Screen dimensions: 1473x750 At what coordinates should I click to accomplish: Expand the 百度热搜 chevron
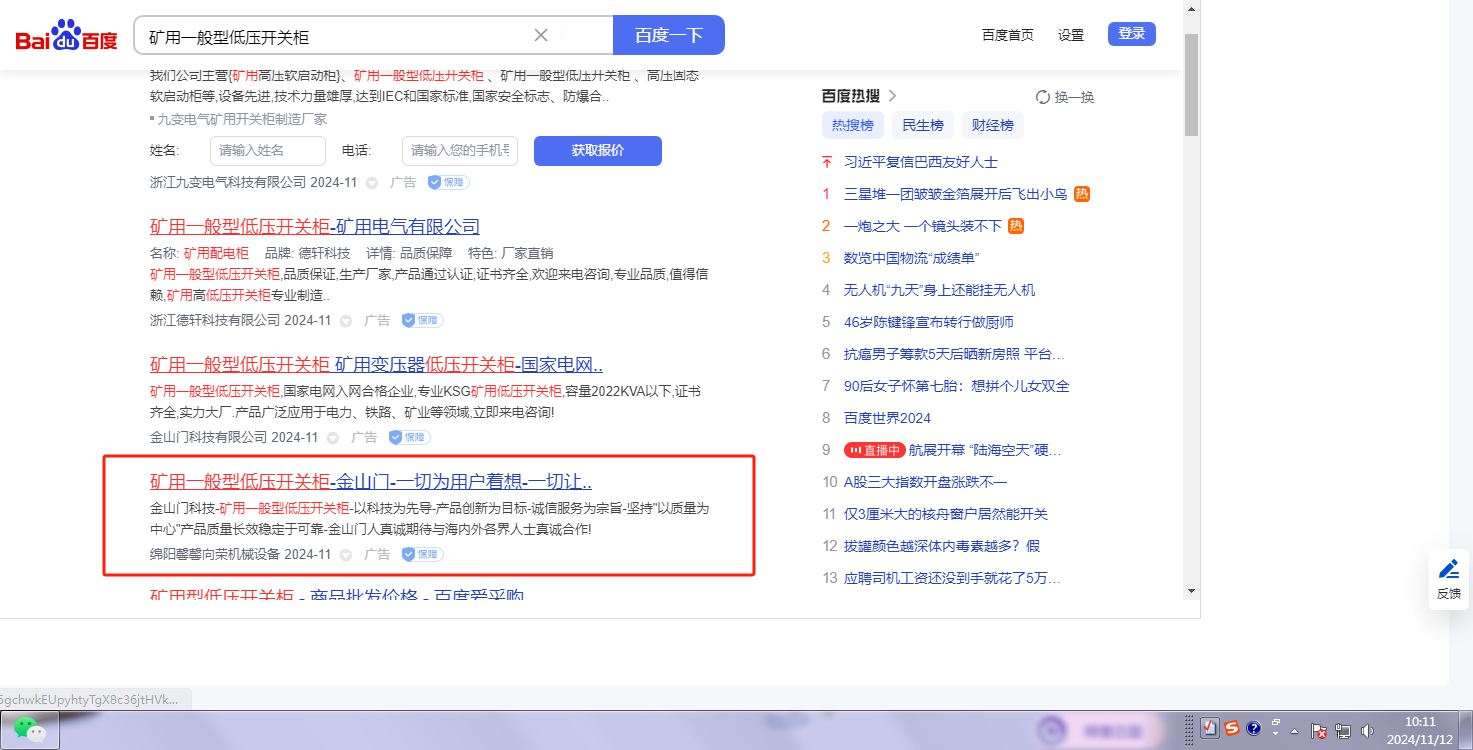[x=893, y=96]
